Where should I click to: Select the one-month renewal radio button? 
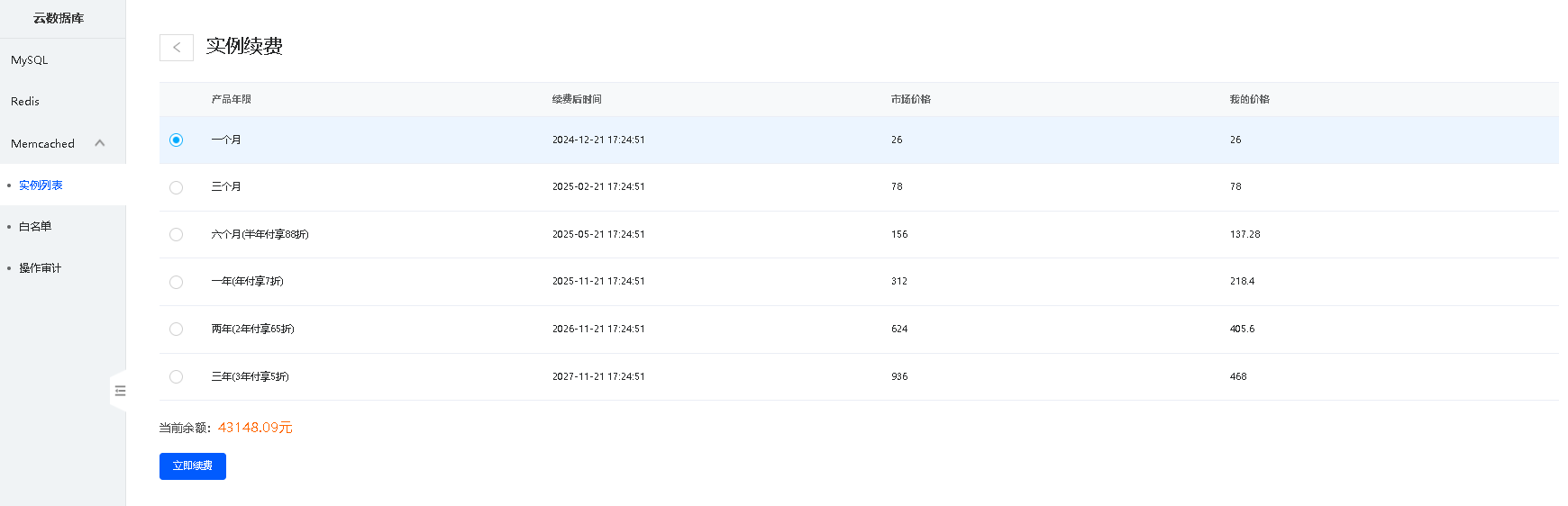(x=177, y=140)
